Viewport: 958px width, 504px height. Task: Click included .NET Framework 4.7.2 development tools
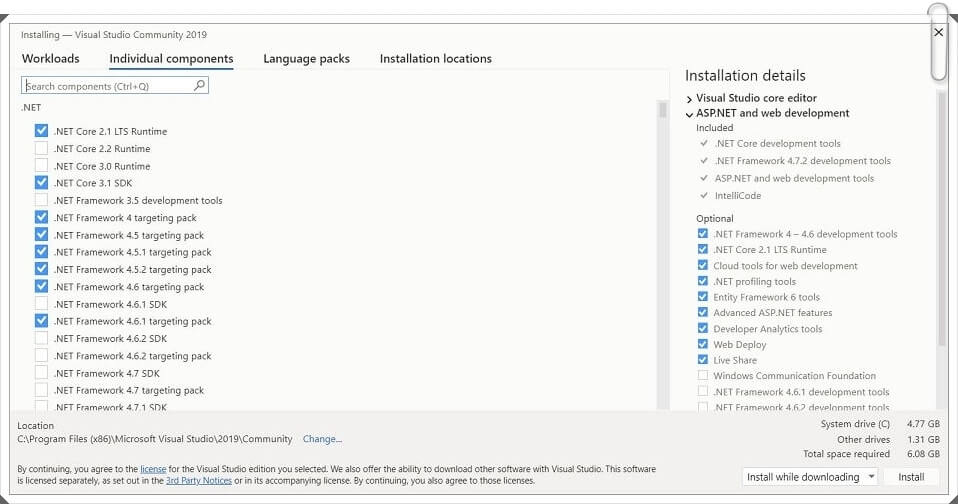point(803,161)
